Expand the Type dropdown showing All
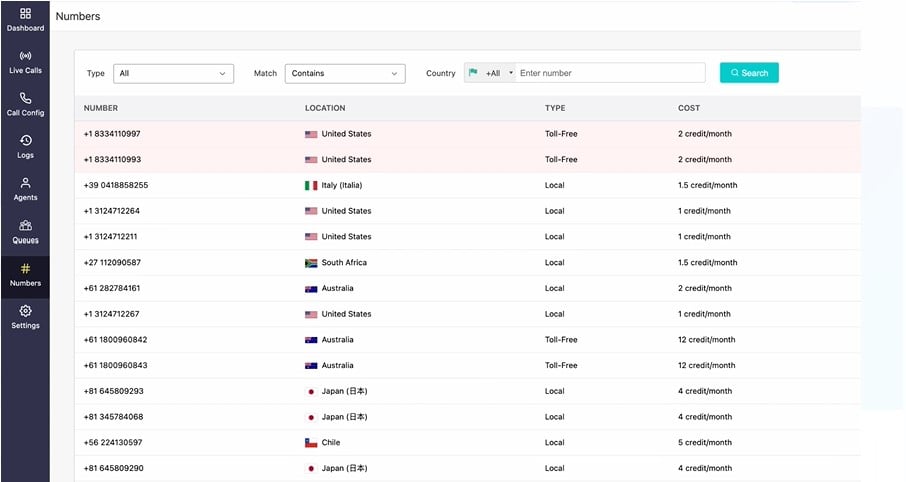The width and height of the screenshot is (906, 482). coord(173,73)
